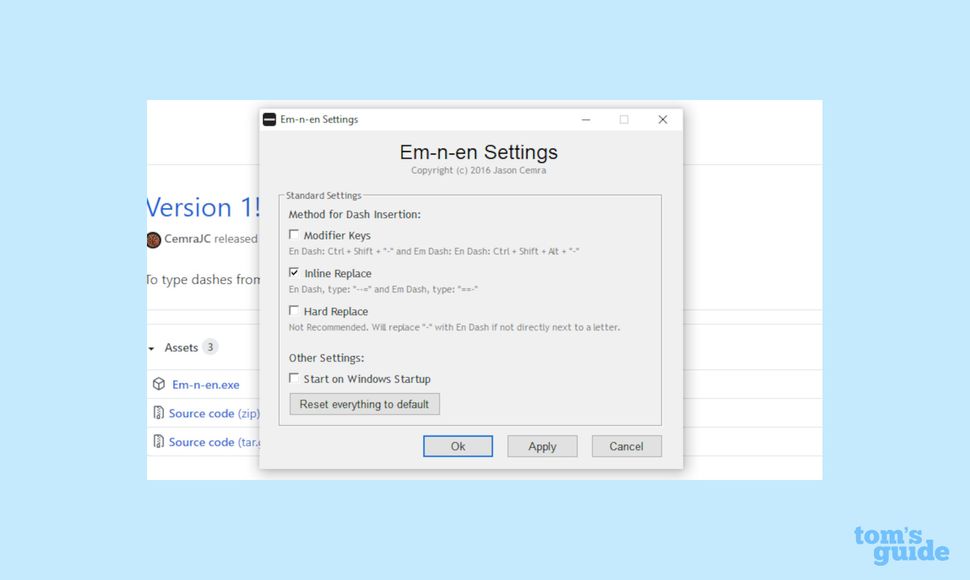This screenshot has height=580, width=970.
Task: Click the Em-n-en dash icon in title bar
Action: 268,119
